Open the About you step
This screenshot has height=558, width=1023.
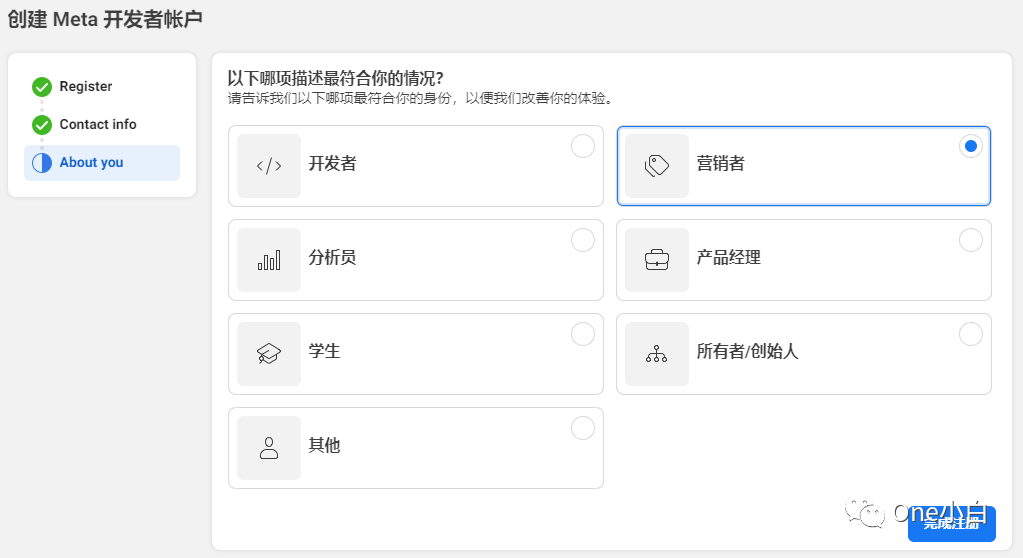(102, 163)
